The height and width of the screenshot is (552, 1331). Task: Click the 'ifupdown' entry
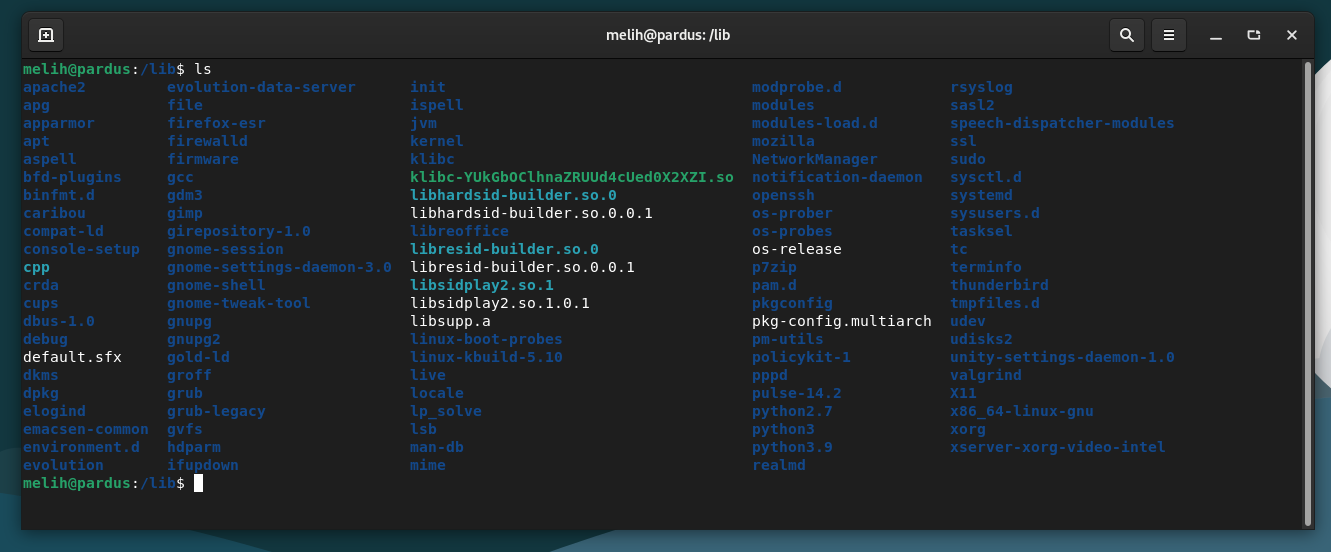[x=203, y=465]
